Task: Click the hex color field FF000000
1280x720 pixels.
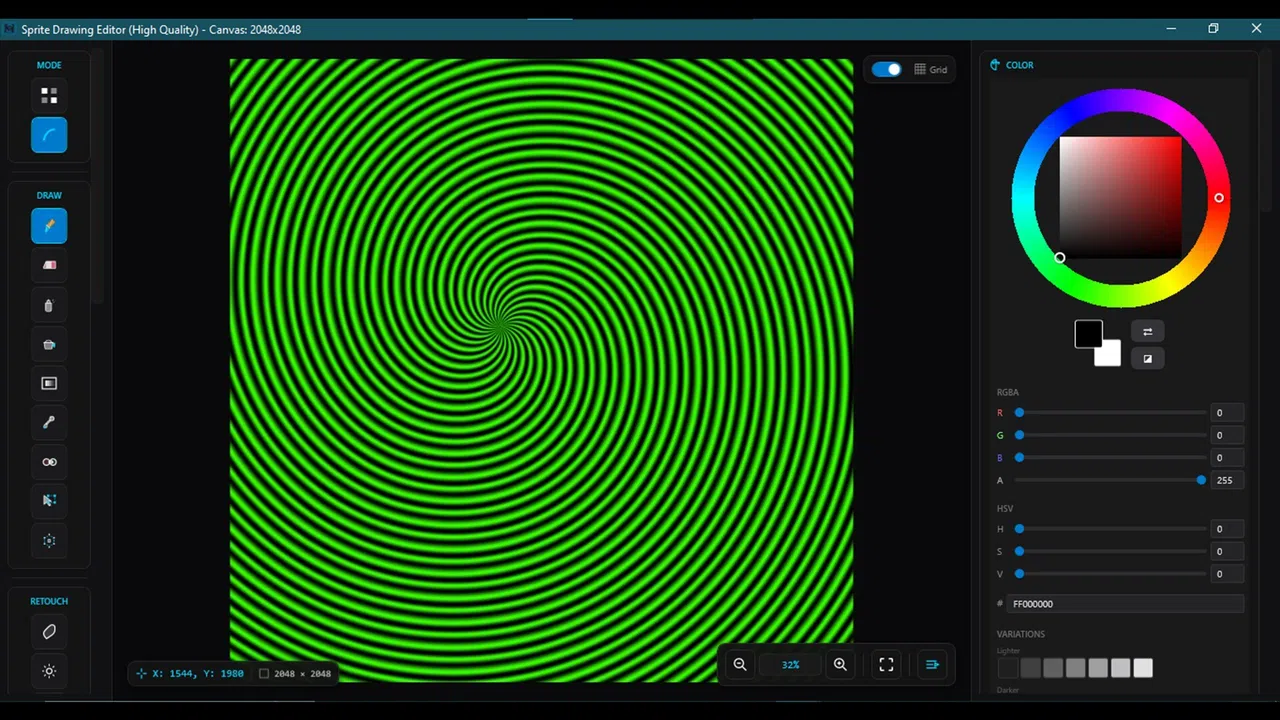Action: click(x=1125, y=604)
